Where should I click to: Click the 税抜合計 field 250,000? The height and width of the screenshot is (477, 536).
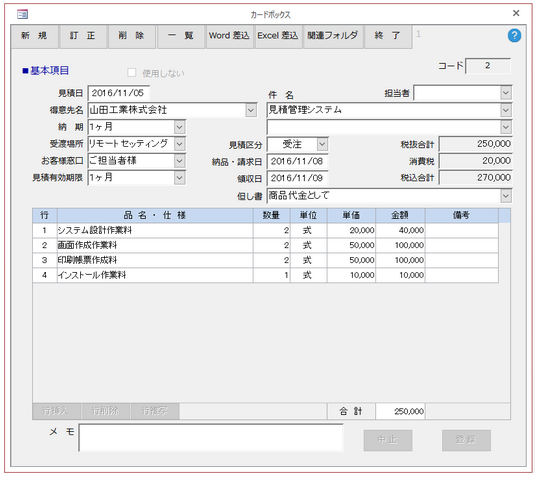pos(475,144)
